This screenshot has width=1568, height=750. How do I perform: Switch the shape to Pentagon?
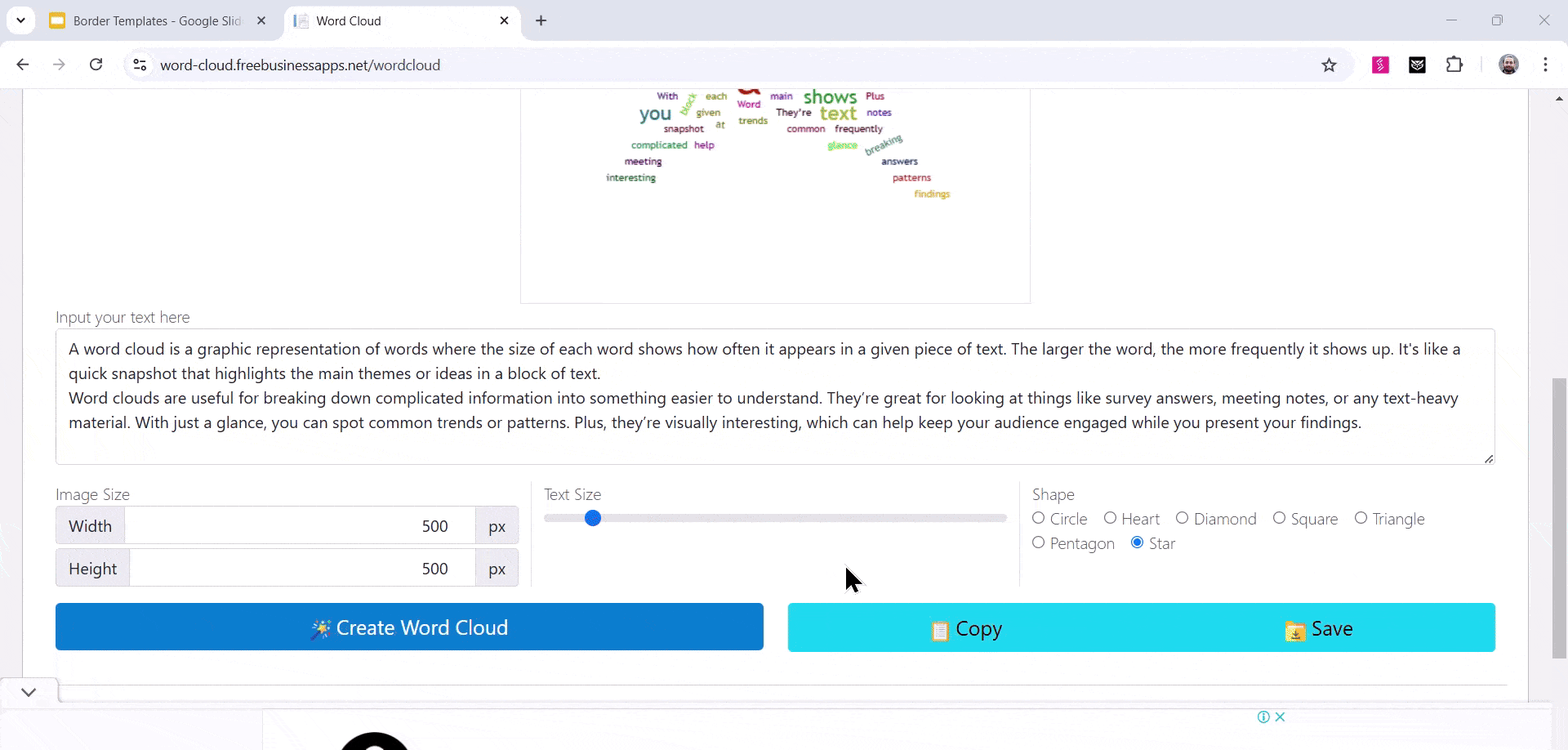(x=1040, y=542)
